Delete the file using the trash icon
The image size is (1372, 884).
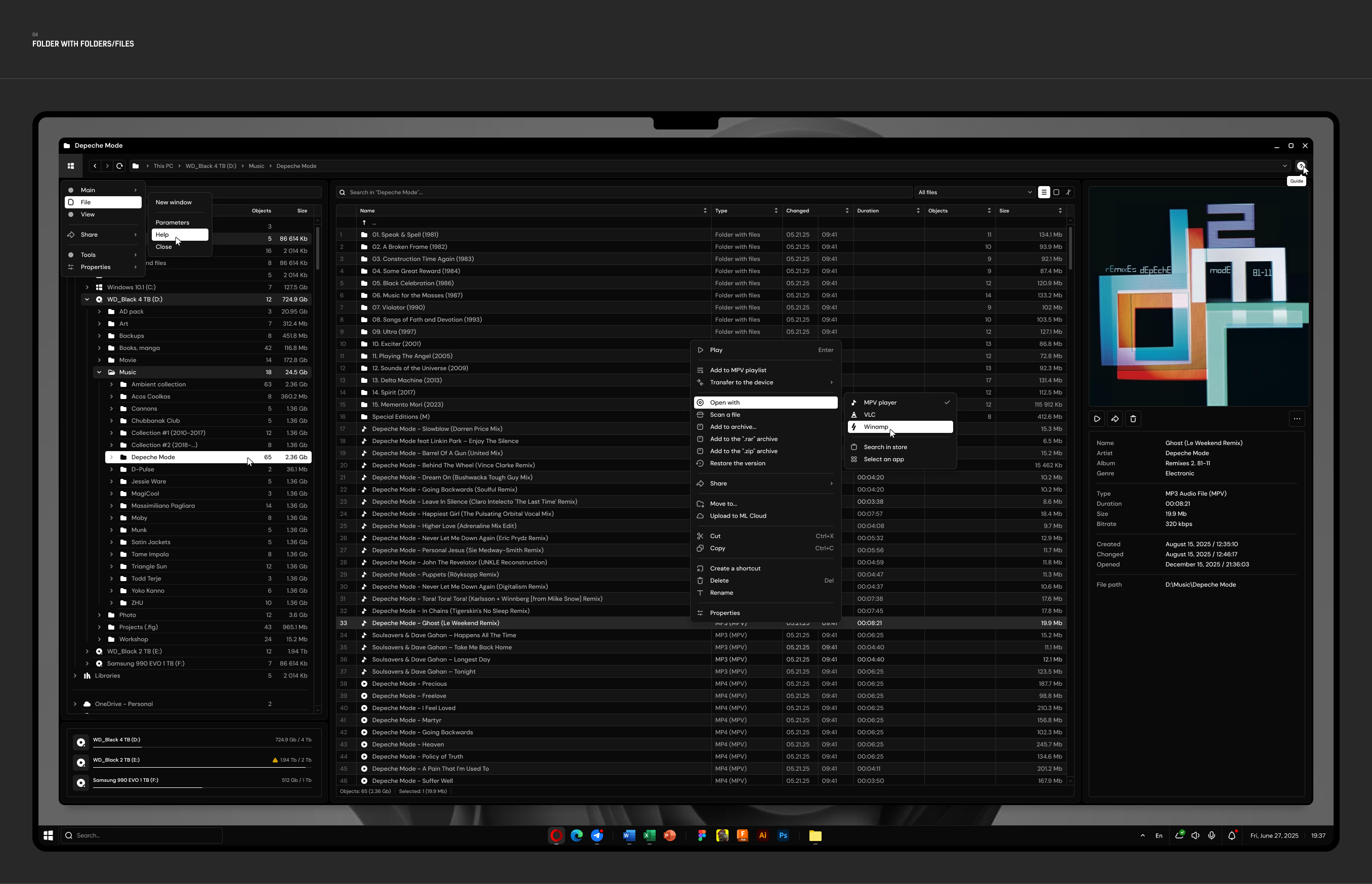coord(1134,419)
